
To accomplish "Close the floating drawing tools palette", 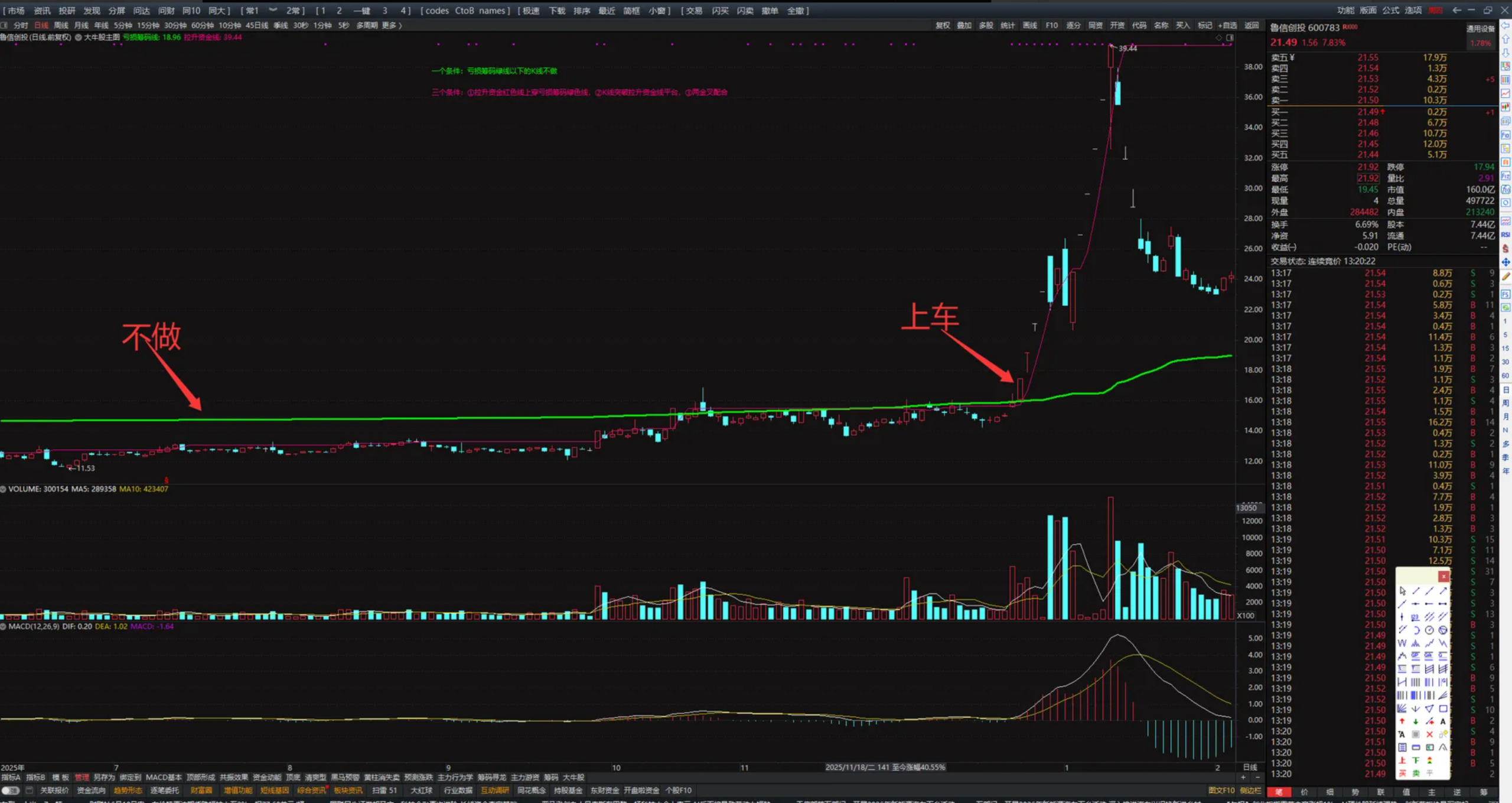I will pos(1443,576).
